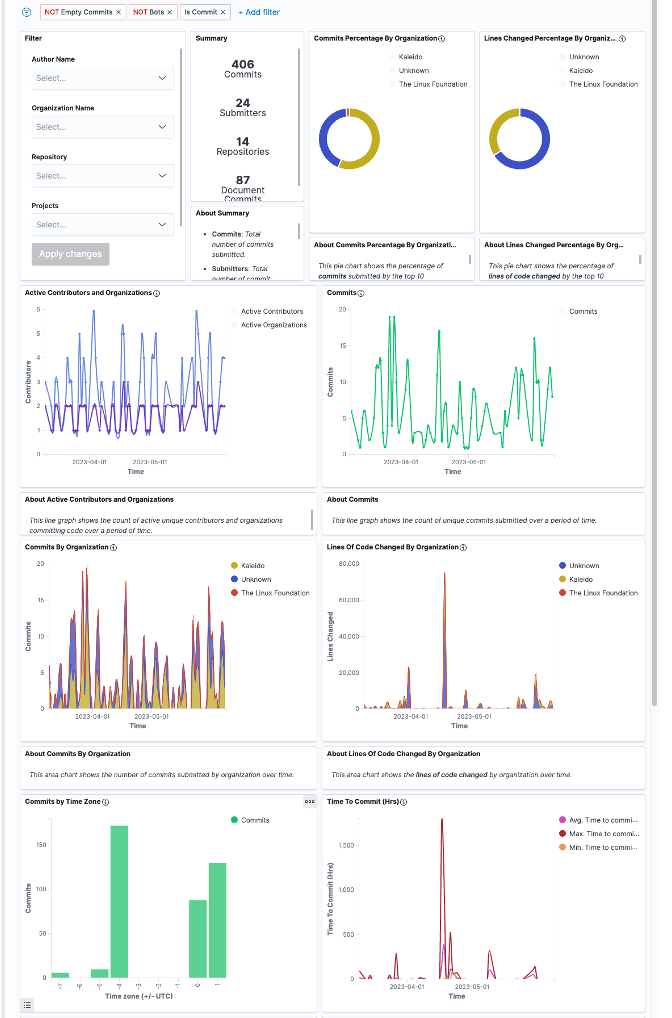Open the Author Name dropdown
This screenshot has width=672, height=1018.
tap(102, 78)
